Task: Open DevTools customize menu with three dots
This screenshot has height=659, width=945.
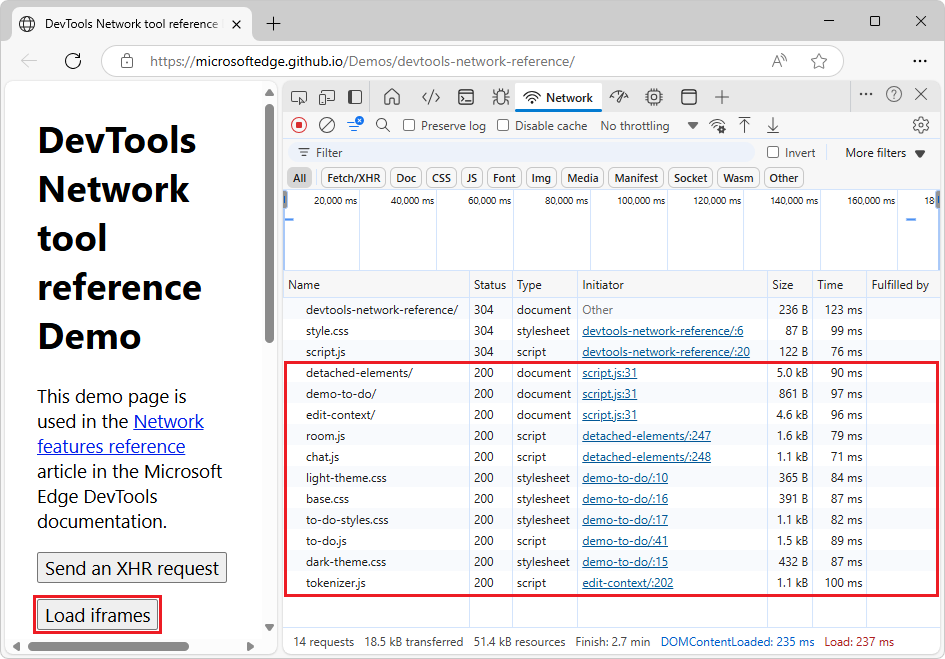Action: [866, 94]
